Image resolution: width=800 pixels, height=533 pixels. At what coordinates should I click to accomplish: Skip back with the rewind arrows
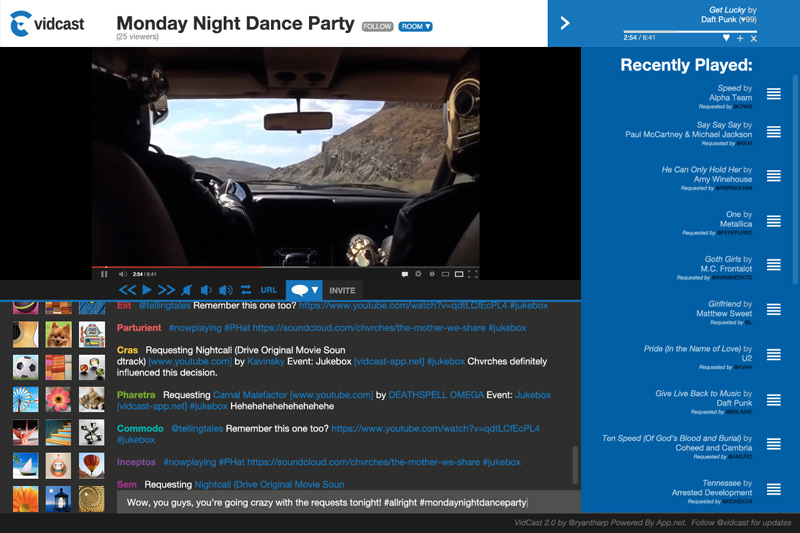coord(128,290)
